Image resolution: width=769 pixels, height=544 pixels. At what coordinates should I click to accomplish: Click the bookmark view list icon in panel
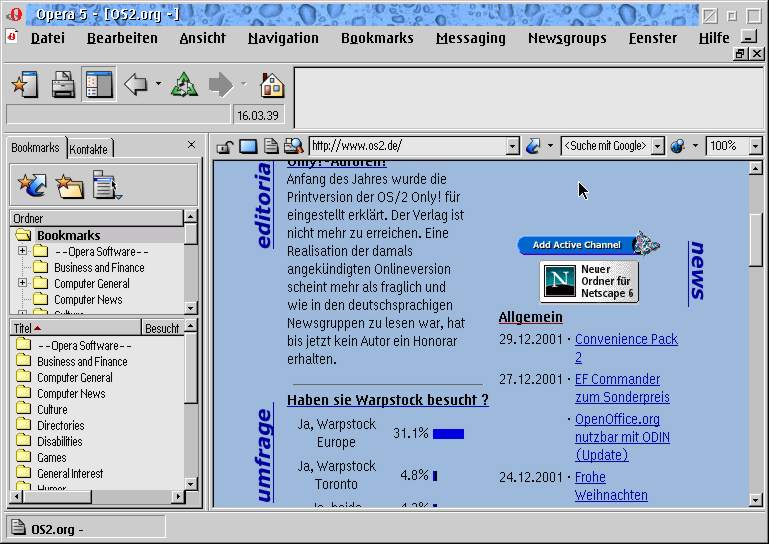pyautogui.click(x=107, y=185)
